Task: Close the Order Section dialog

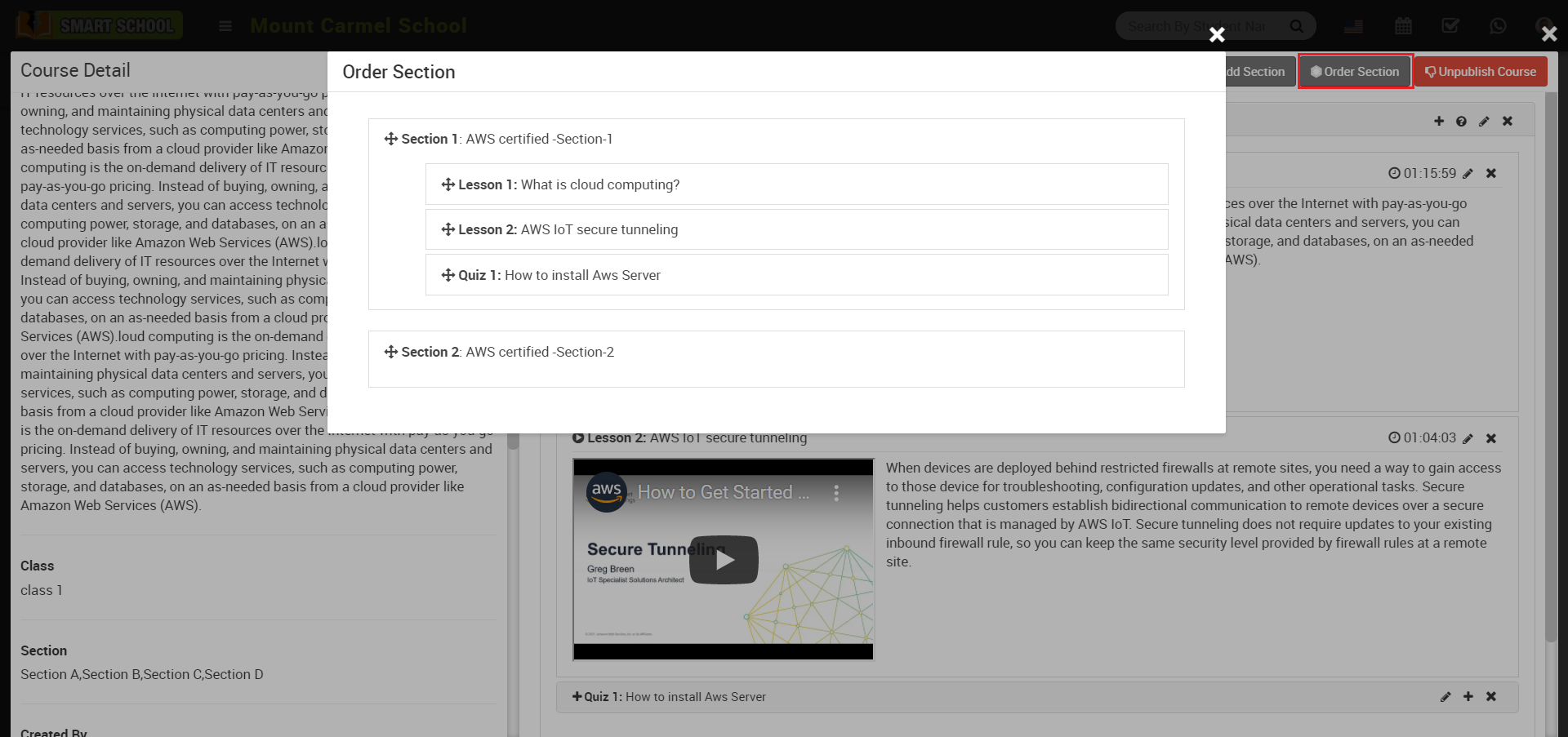Action: (1217, 34)
